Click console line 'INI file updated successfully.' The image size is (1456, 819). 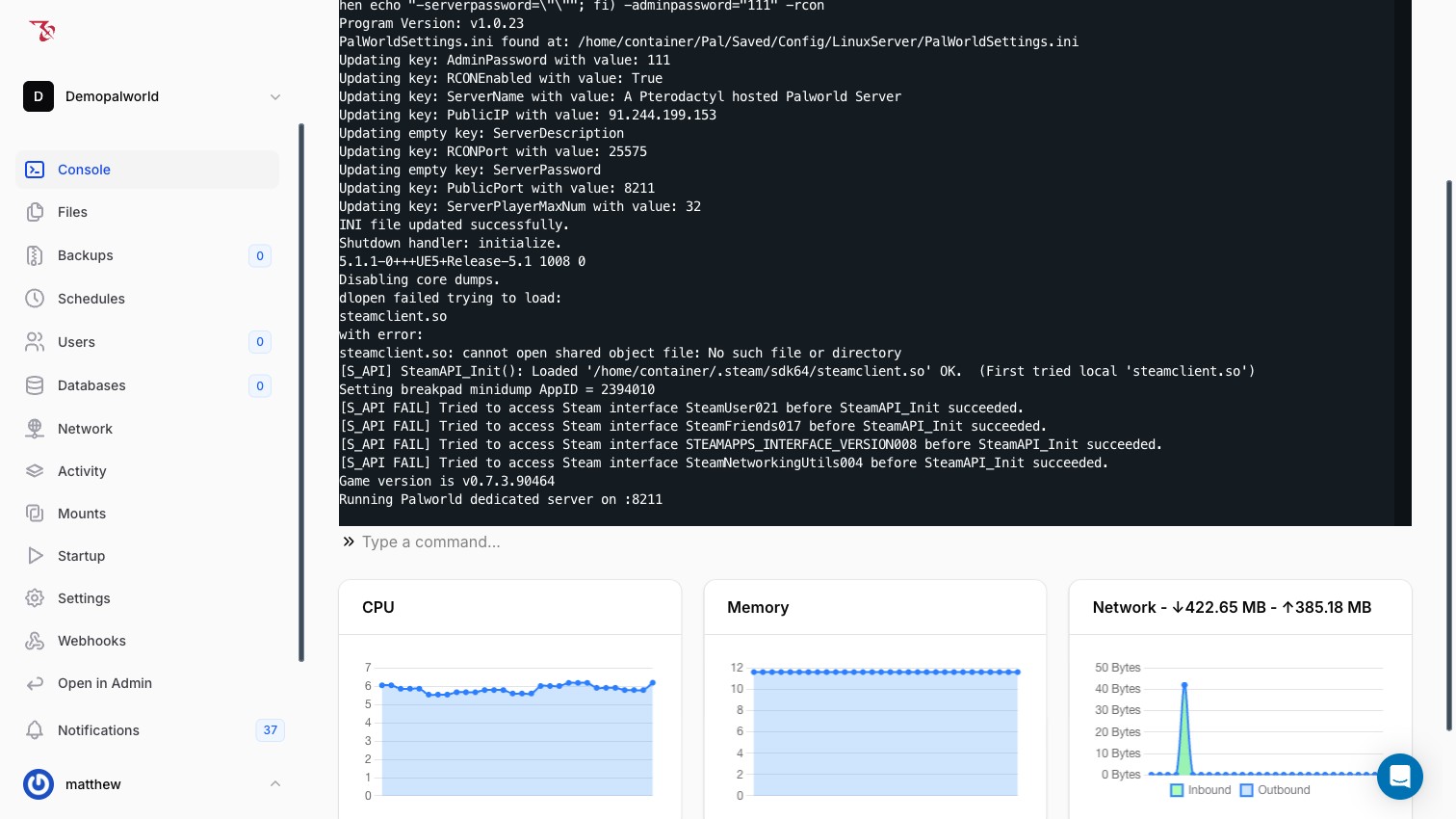[455, 225]
